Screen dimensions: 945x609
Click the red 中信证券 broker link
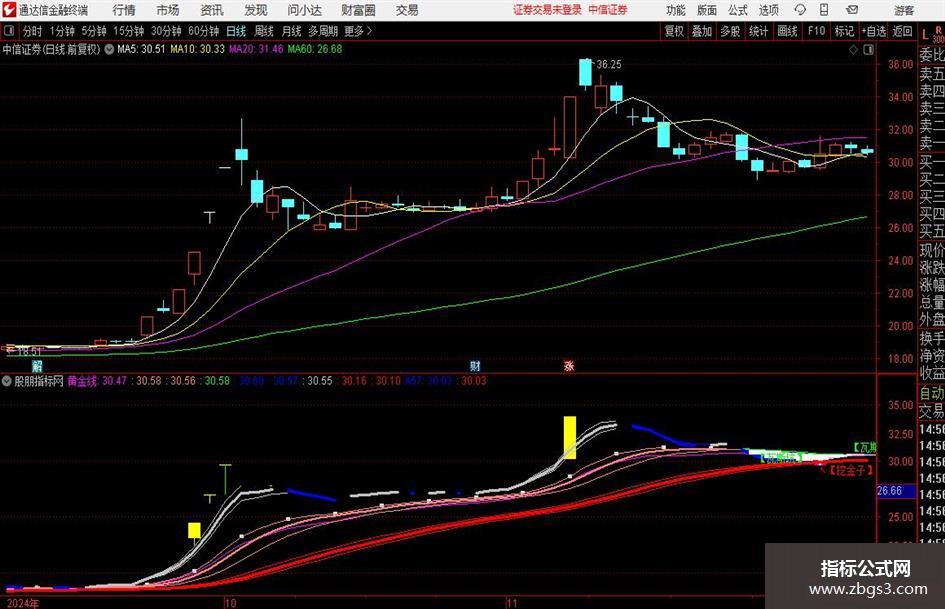click(608, 10)
